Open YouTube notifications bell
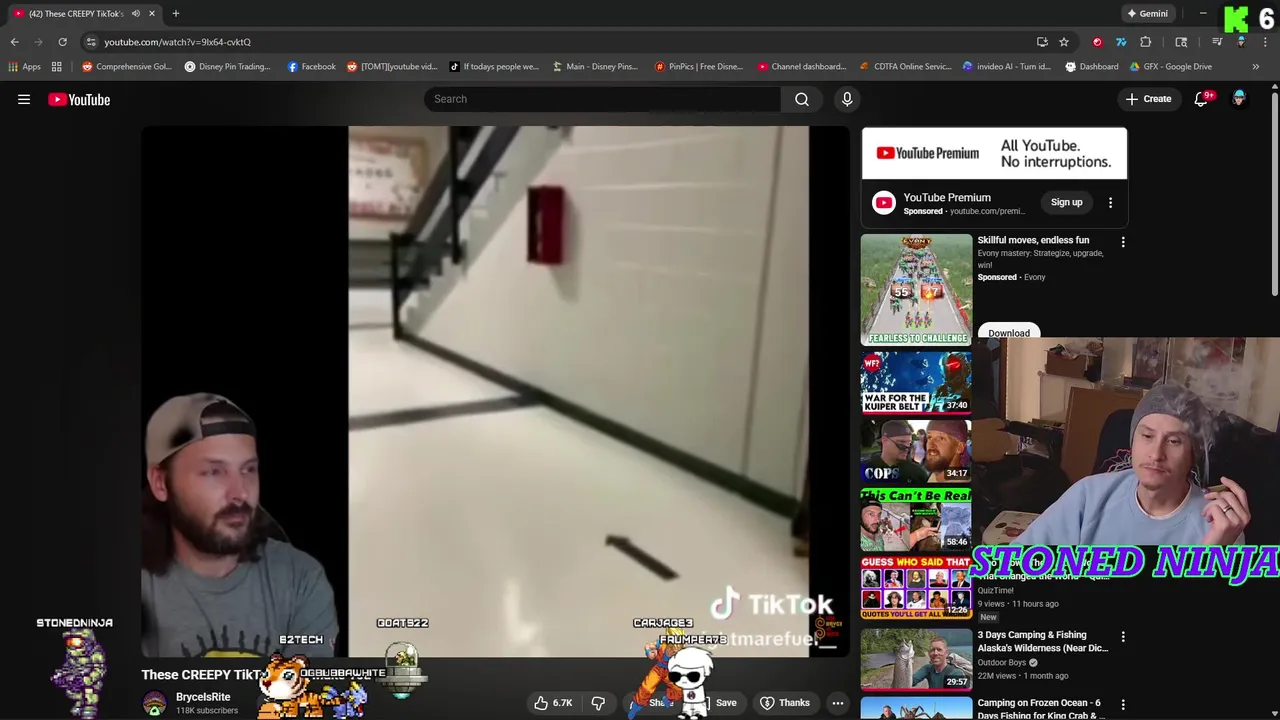 coord(1202,99)
